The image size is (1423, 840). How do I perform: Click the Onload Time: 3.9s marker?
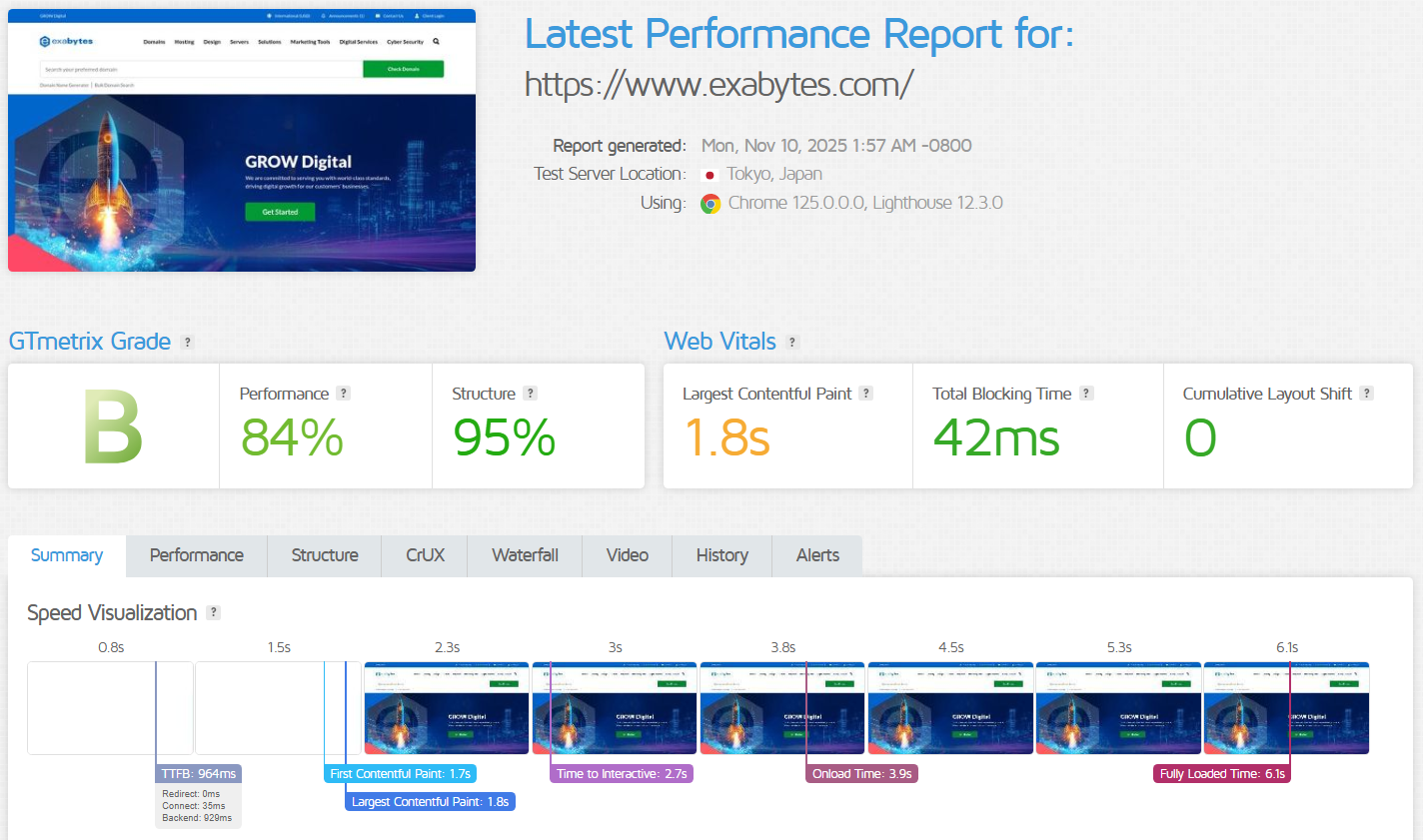click(x=861, y=774)
